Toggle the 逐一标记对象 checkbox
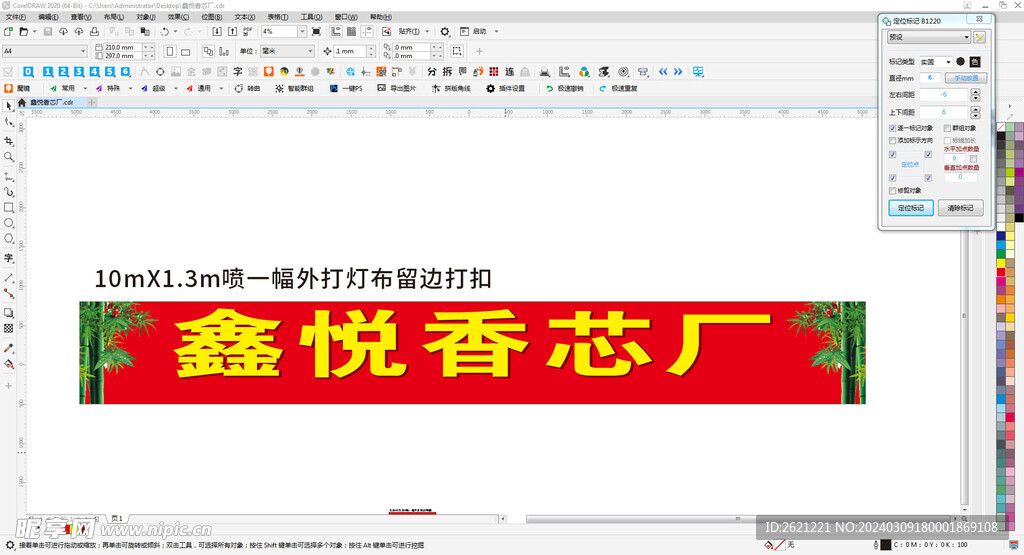Viewport: 1024px width, 555px height. click(893, 128)
